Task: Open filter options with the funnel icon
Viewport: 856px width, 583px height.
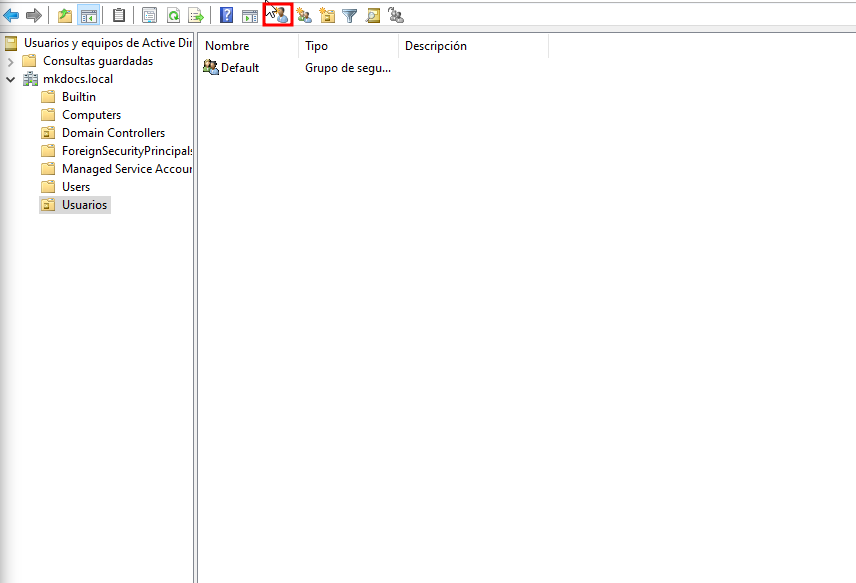Action: 350,15
